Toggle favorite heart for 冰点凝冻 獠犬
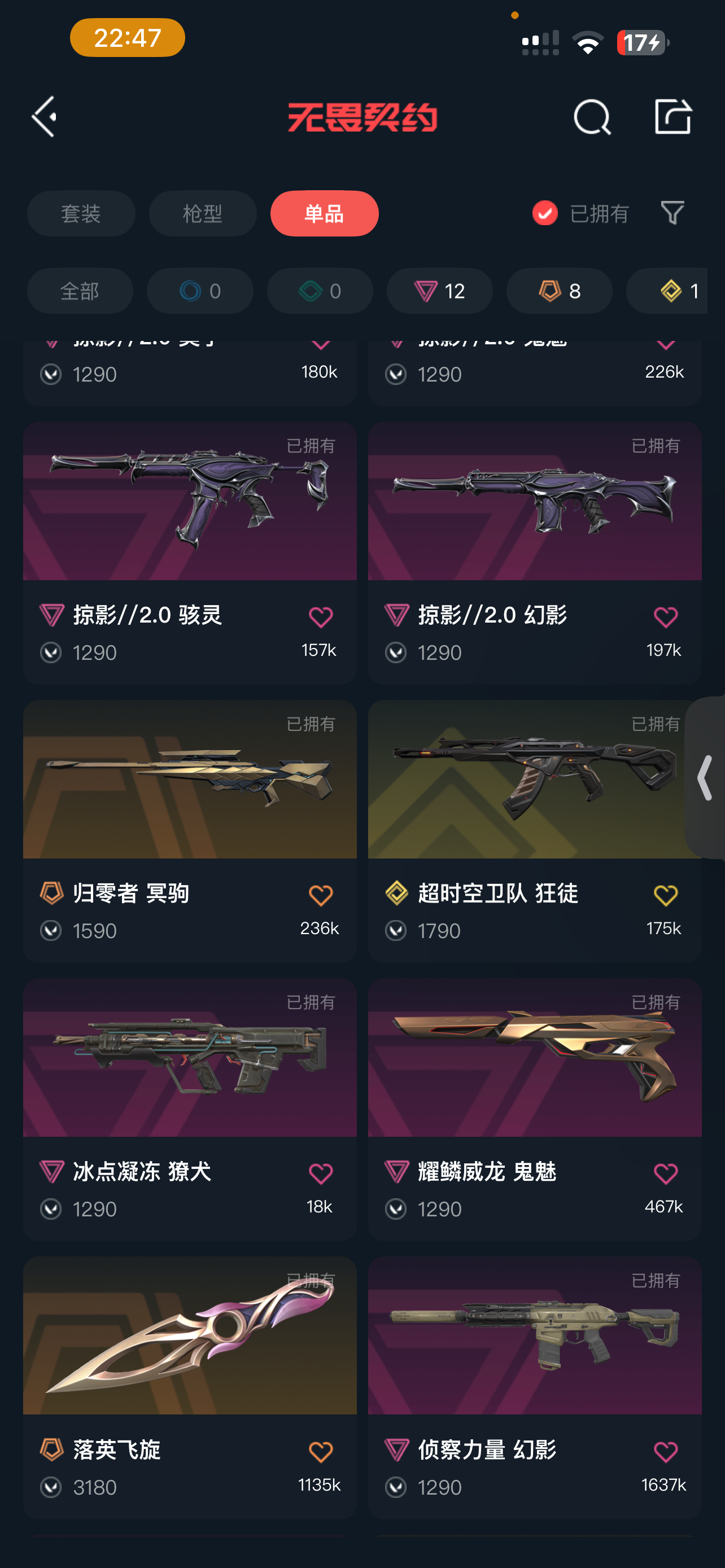The image size is (725, 1568). pos(321,1173)
